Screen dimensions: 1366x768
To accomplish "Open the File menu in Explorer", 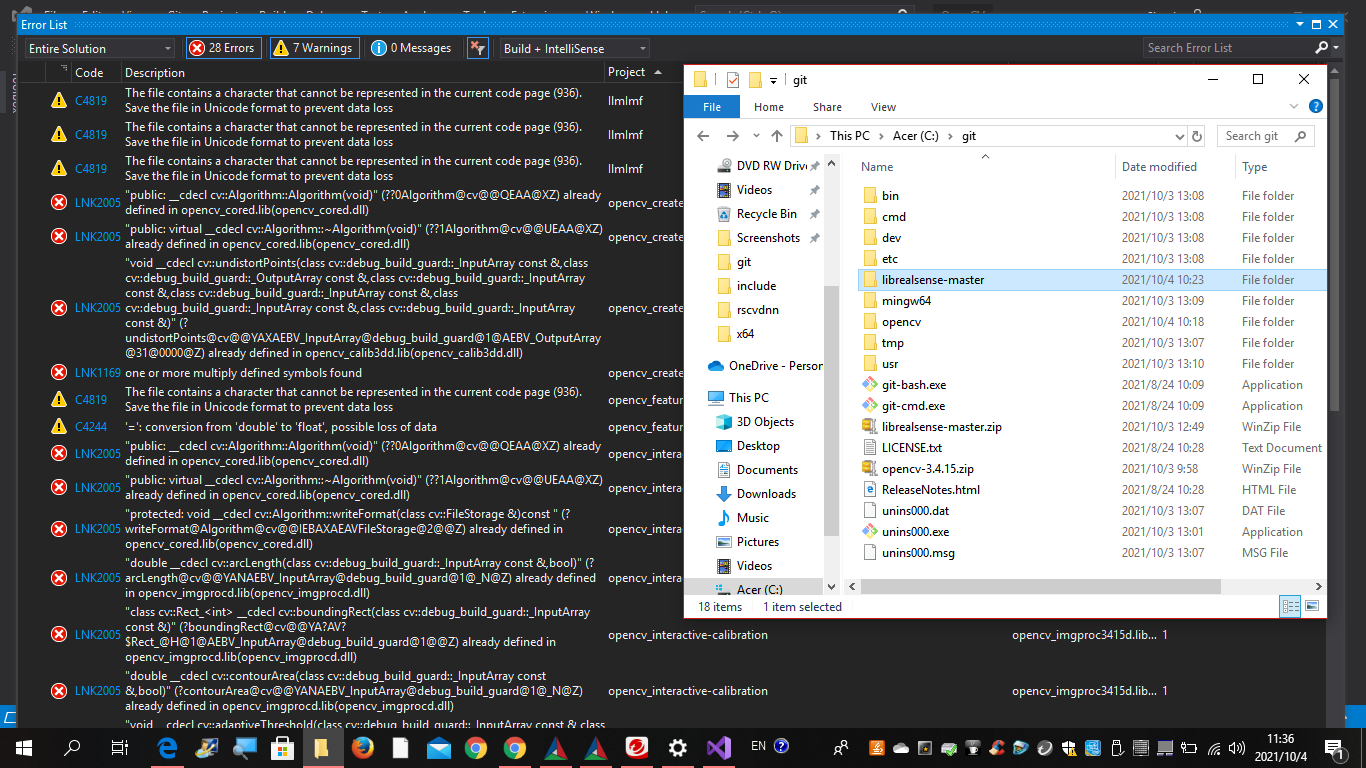I will 711,106.
